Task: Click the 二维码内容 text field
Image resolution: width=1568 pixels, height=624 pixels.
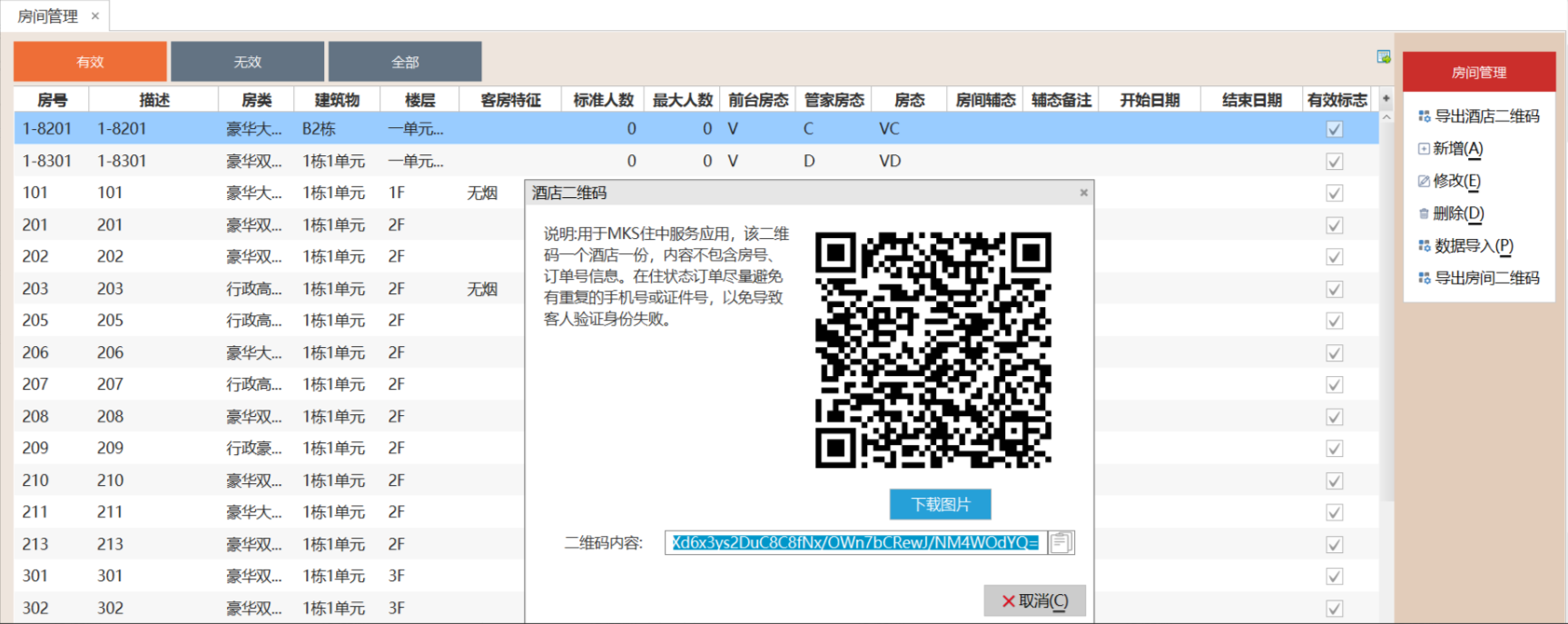Action: pos(854,543)
